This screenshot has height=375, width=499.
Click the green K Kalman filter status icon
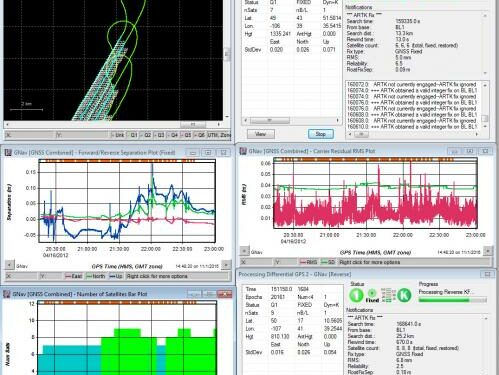click(404, 295)
